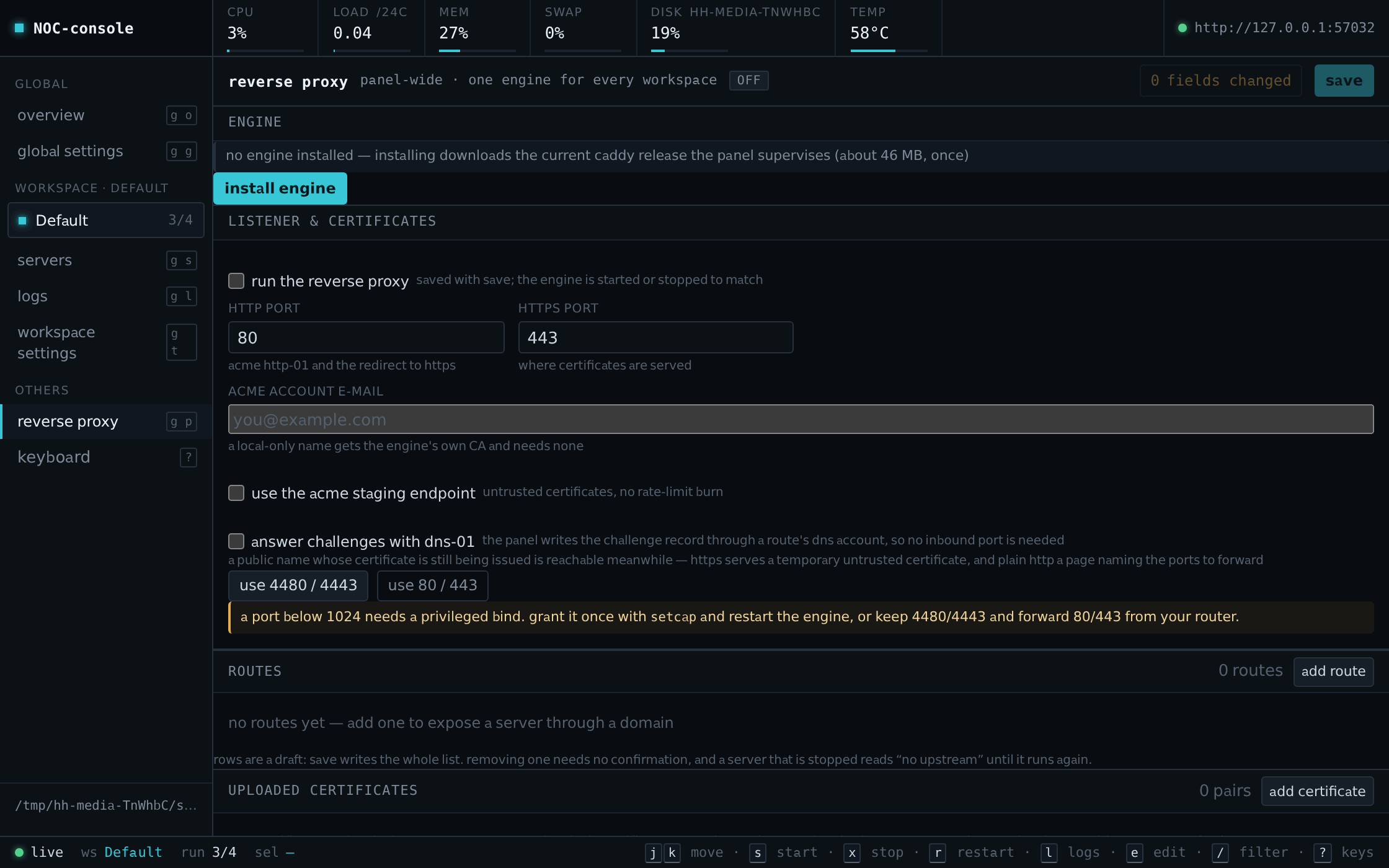Open the servers section
Screen dimensions: 1389x868
(x=106, y=260)
